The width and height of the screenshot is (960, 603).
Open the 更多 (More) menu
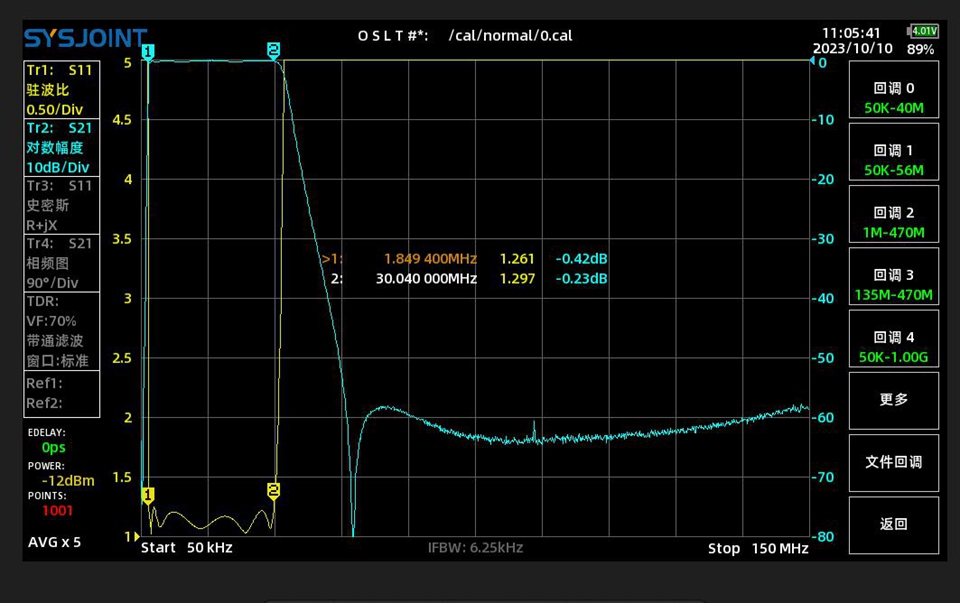tap(894, 400)
